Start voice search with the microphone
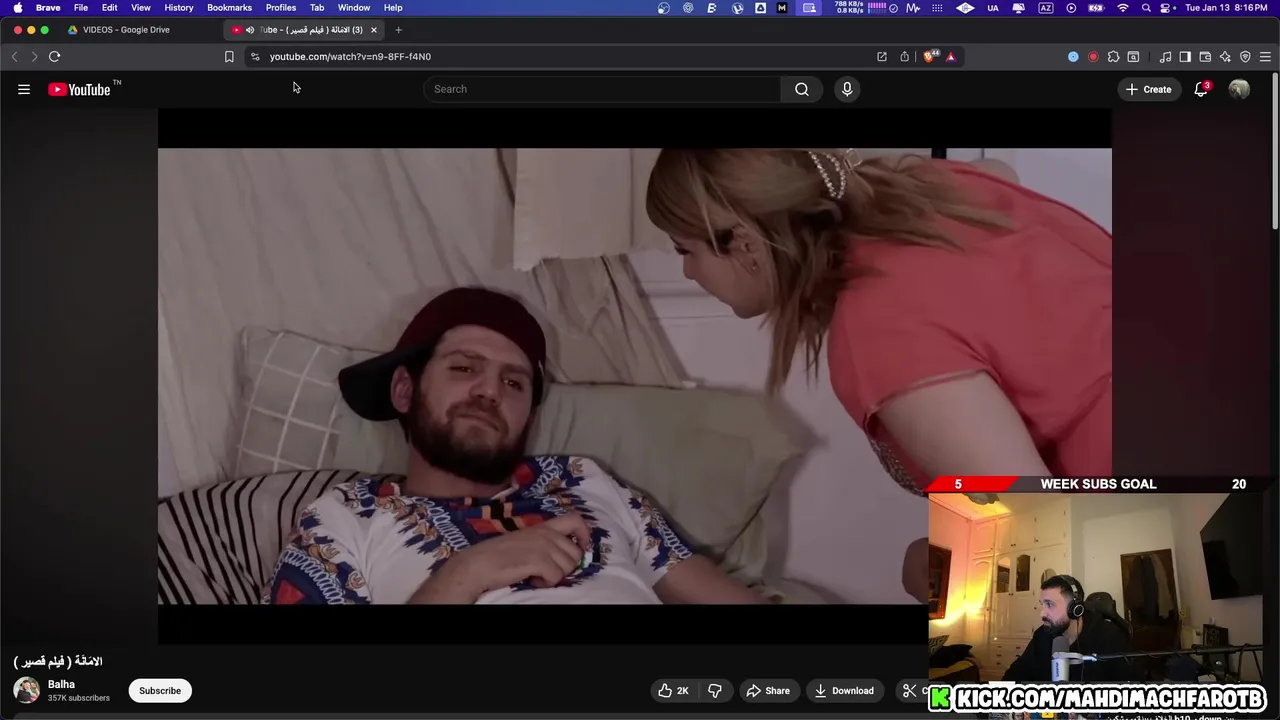The height and width of the screenshot is (720, 1280). (x=847, y=89)
